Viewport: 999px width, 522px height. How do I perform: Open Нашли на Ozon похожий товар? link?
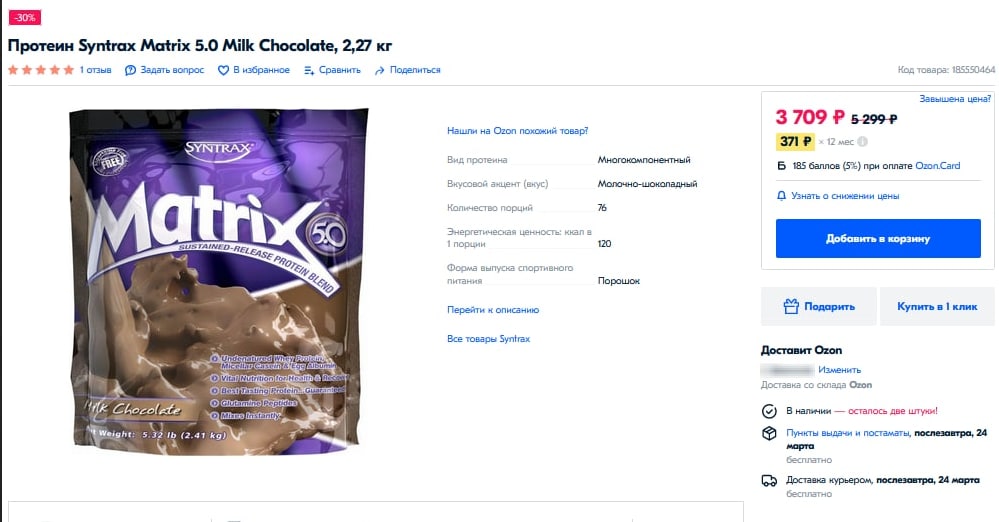(x=517, y=131)
